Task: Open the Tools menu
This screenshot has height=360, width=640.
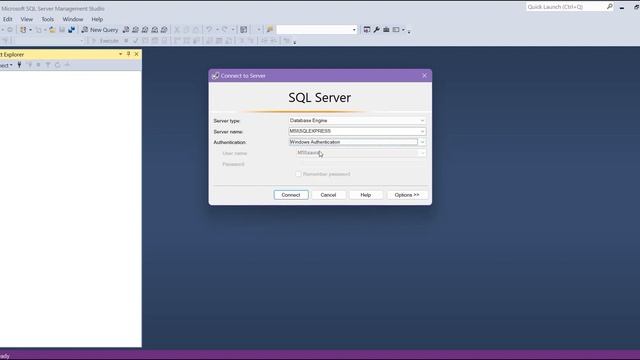Action: point(47,19)
